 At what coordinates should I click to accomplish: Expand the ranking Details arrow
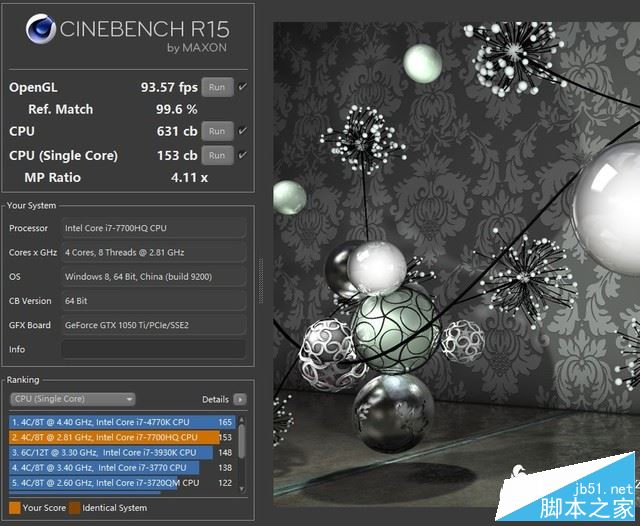click(x=240, y=399)
